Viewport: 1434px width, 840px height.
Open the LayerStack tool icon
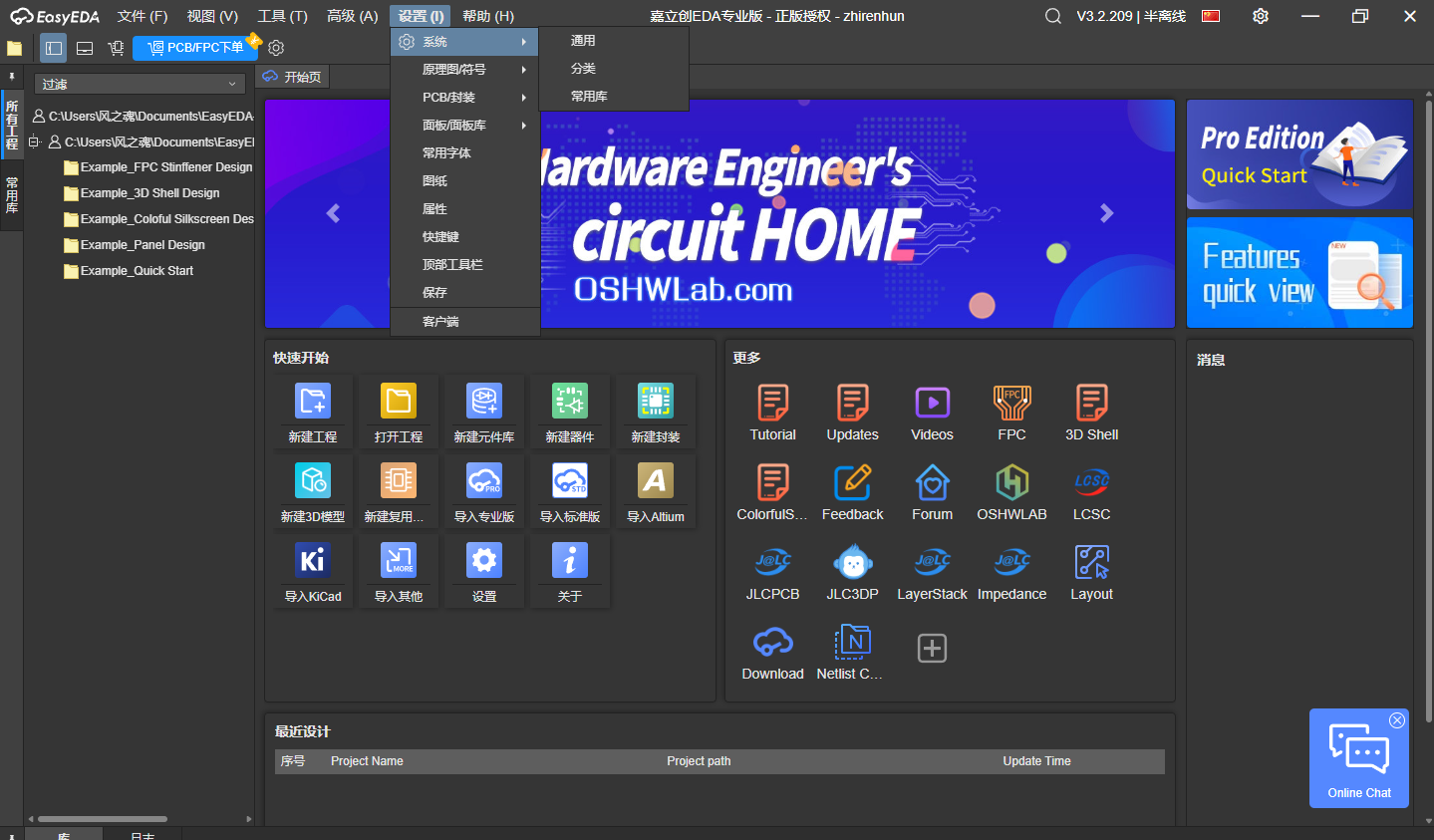coord(933,562)
